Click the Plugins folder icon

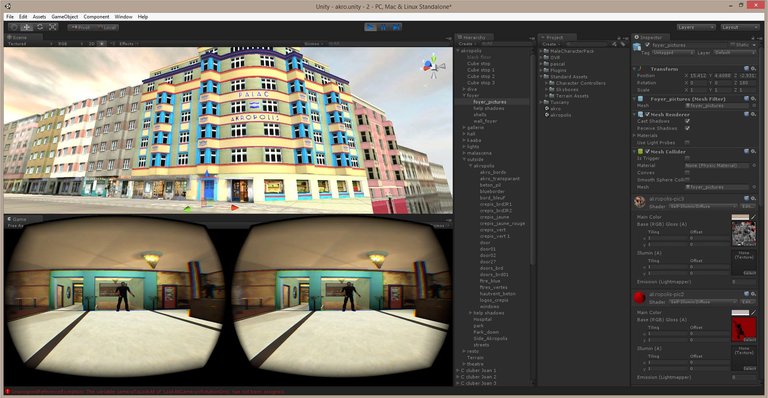point(546,70)
